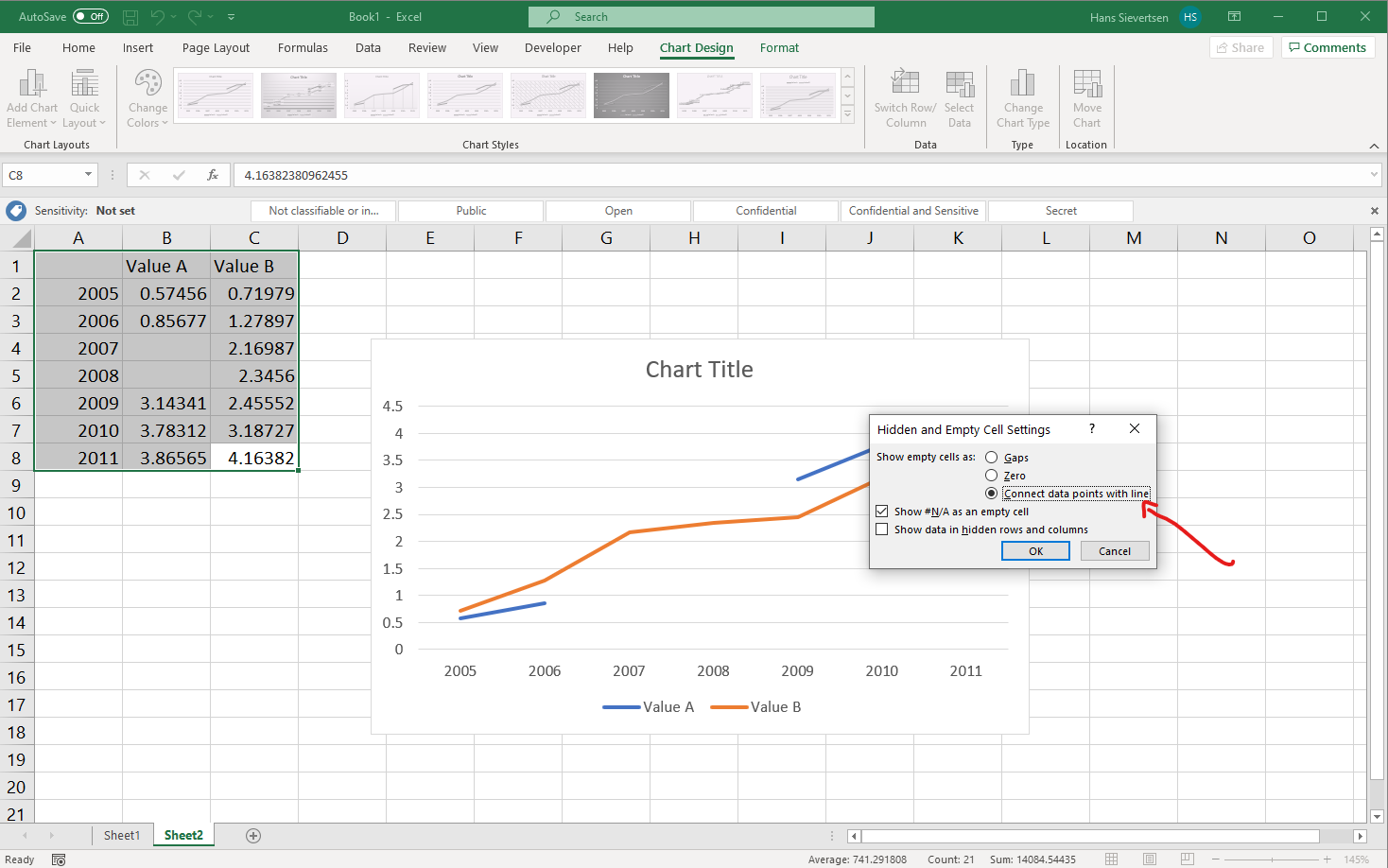
Task: Click the macro recording icon in status bar
Action: pos(59,859)
